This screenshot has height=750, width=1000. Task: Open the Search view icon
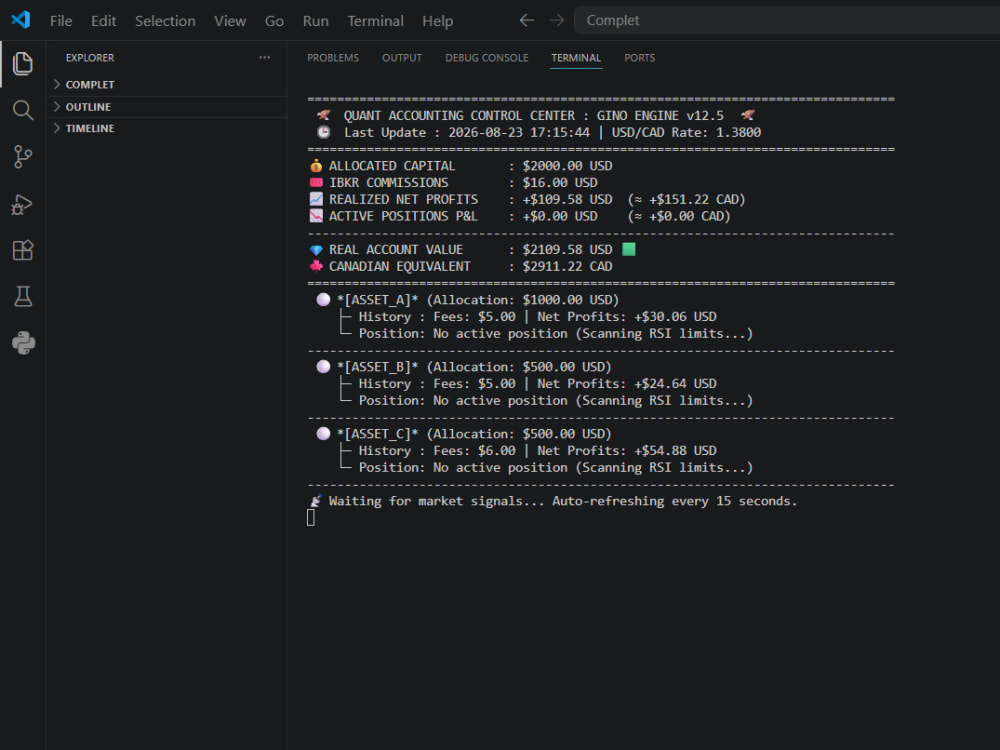pyautogui.click(x=23, y=110)
